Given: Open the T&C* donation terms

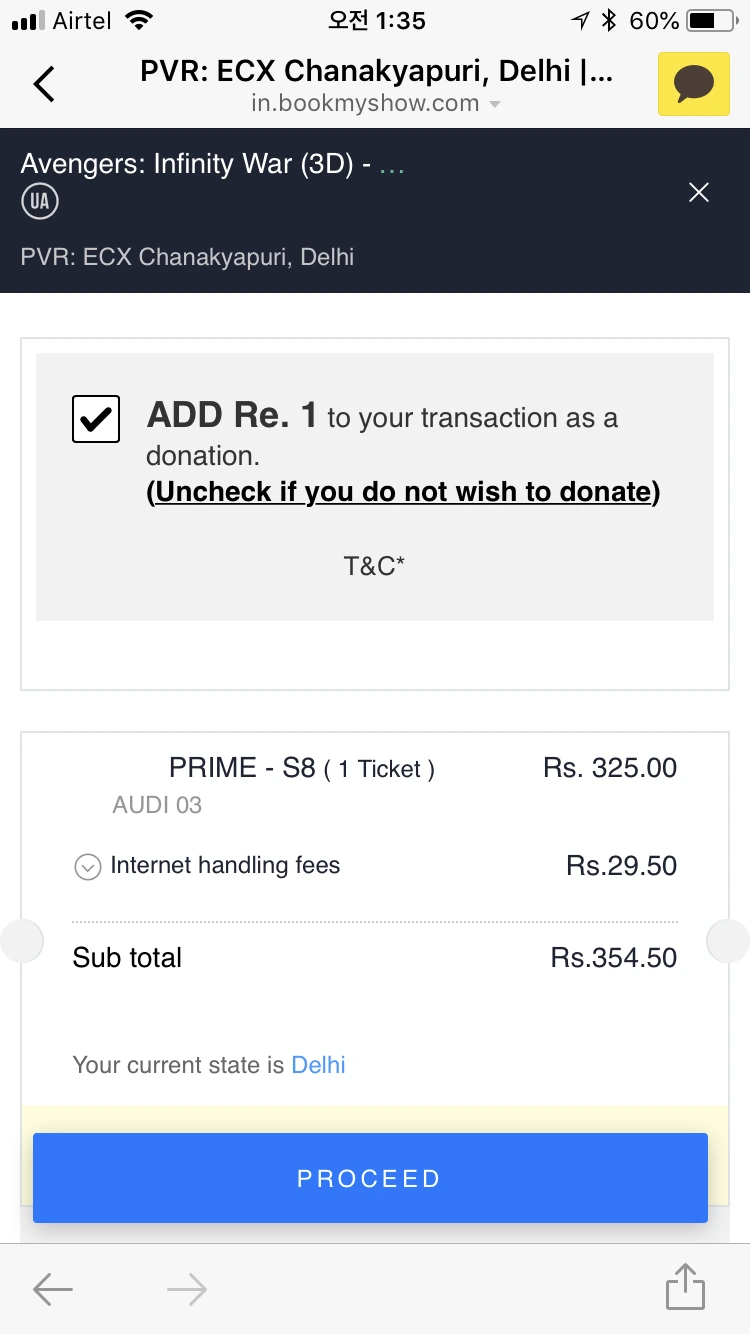Looking at the screenshot, I should [374, 566].
